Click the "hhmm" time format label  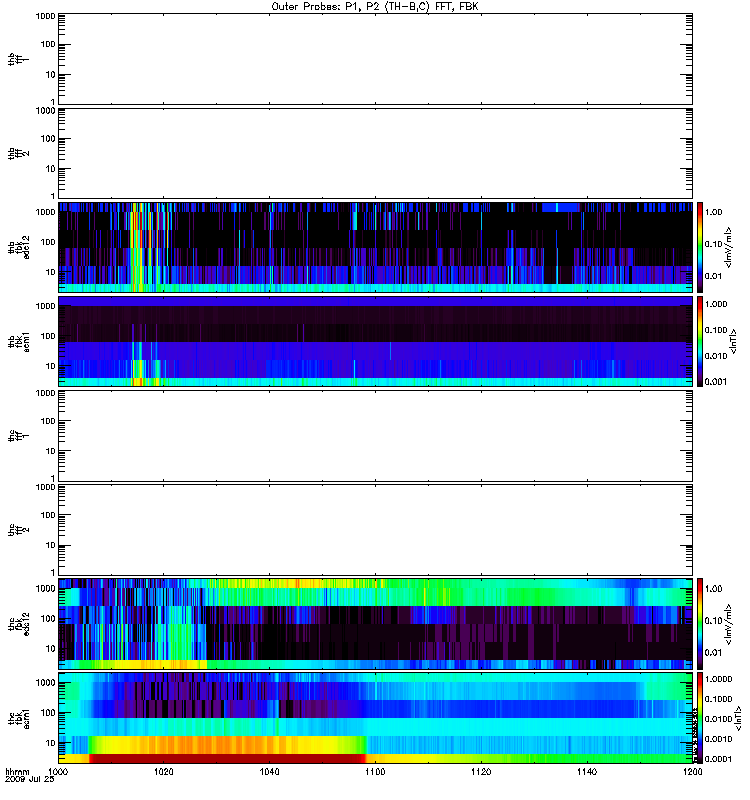click(x=17, y=772)
